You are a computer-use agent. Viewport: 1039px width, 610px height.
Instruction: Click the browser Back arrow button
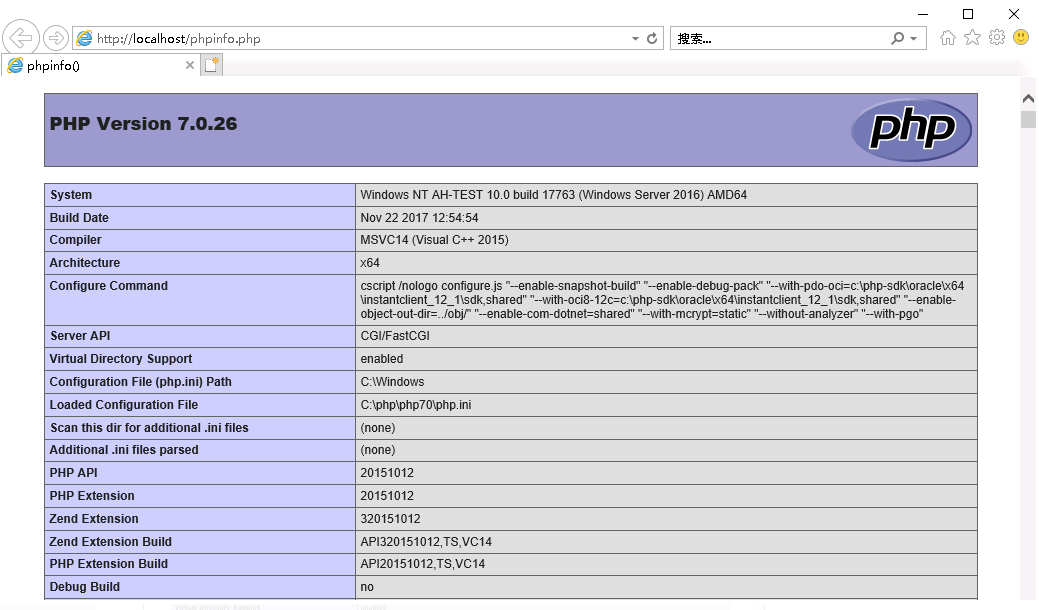(20, 38)
